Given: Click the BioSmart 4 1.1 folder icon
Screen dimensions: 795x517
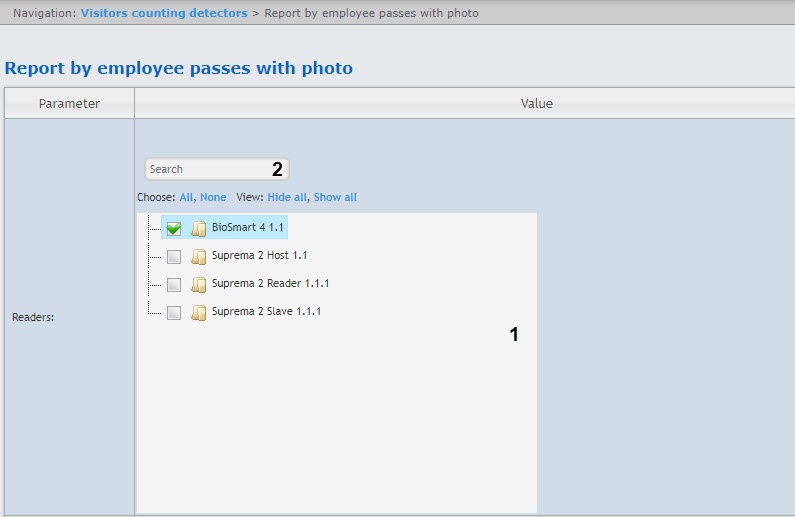Looking at the screenshot, I should 198,228.
